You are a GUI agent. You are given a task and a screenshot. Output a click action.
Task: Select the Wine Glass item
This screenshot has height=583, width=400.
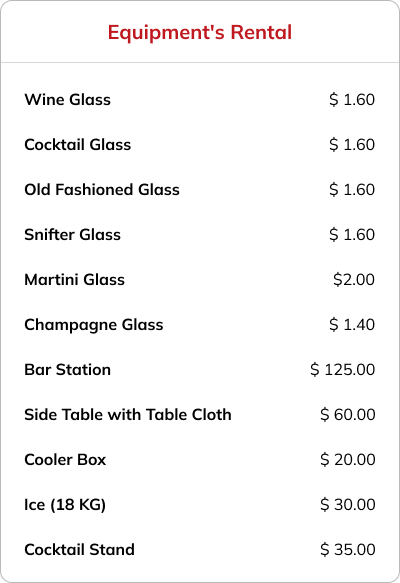(x=68, y=100)
